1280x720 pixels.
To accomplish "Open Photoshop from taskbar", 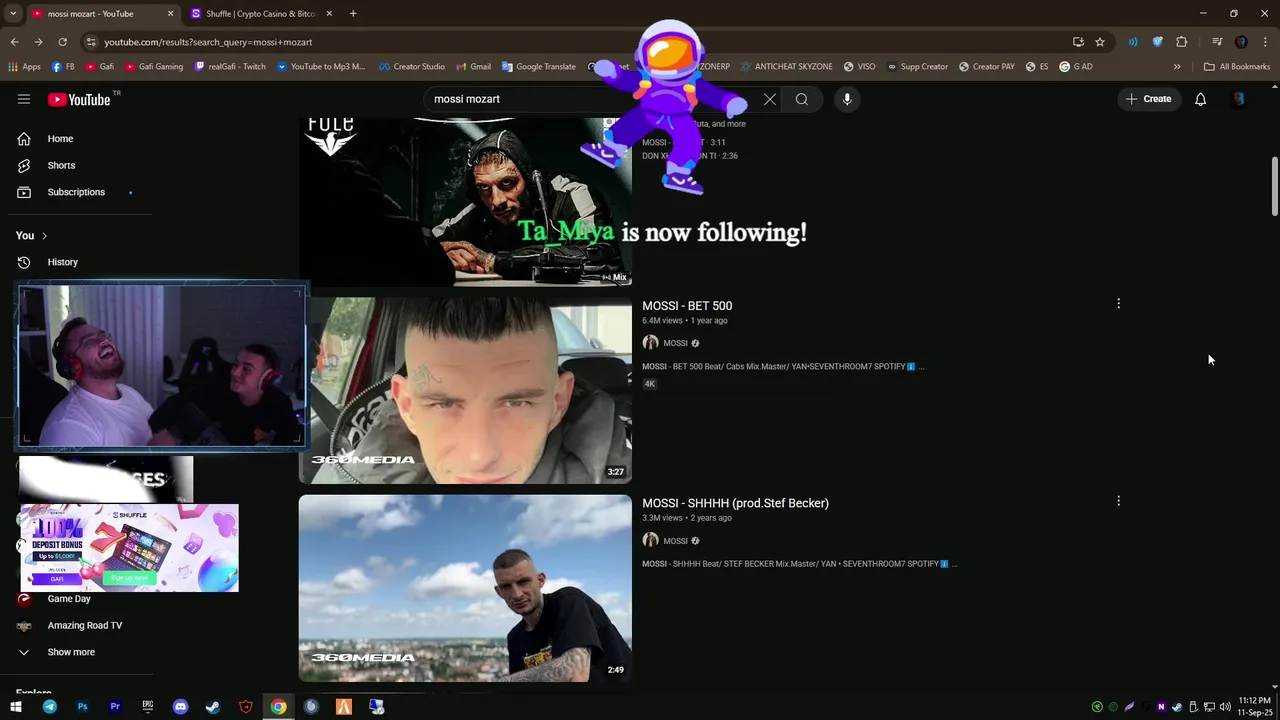I will [x=82, y=707].
